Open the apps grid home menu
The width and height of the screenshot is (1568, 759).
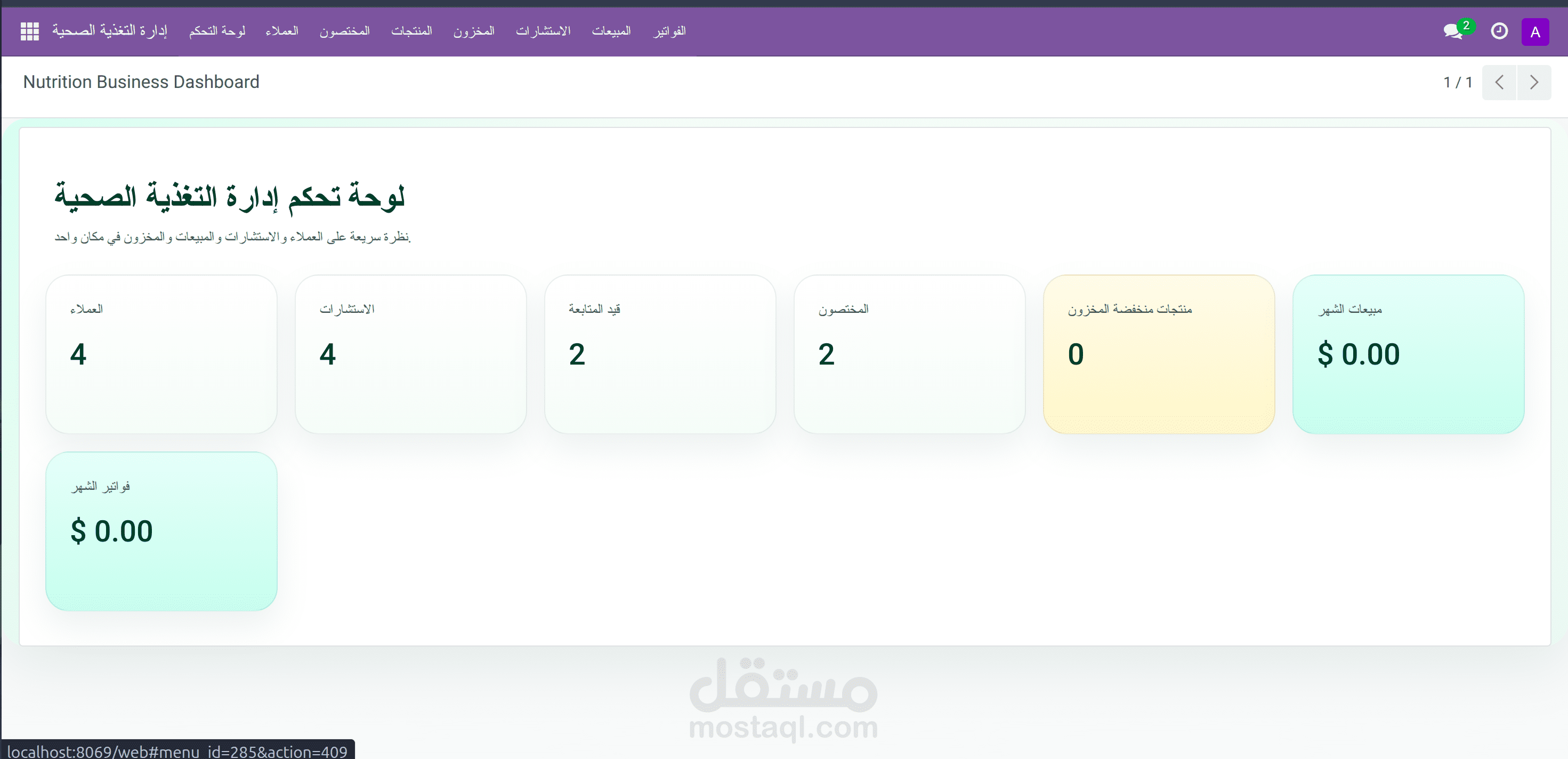(29, 31)
